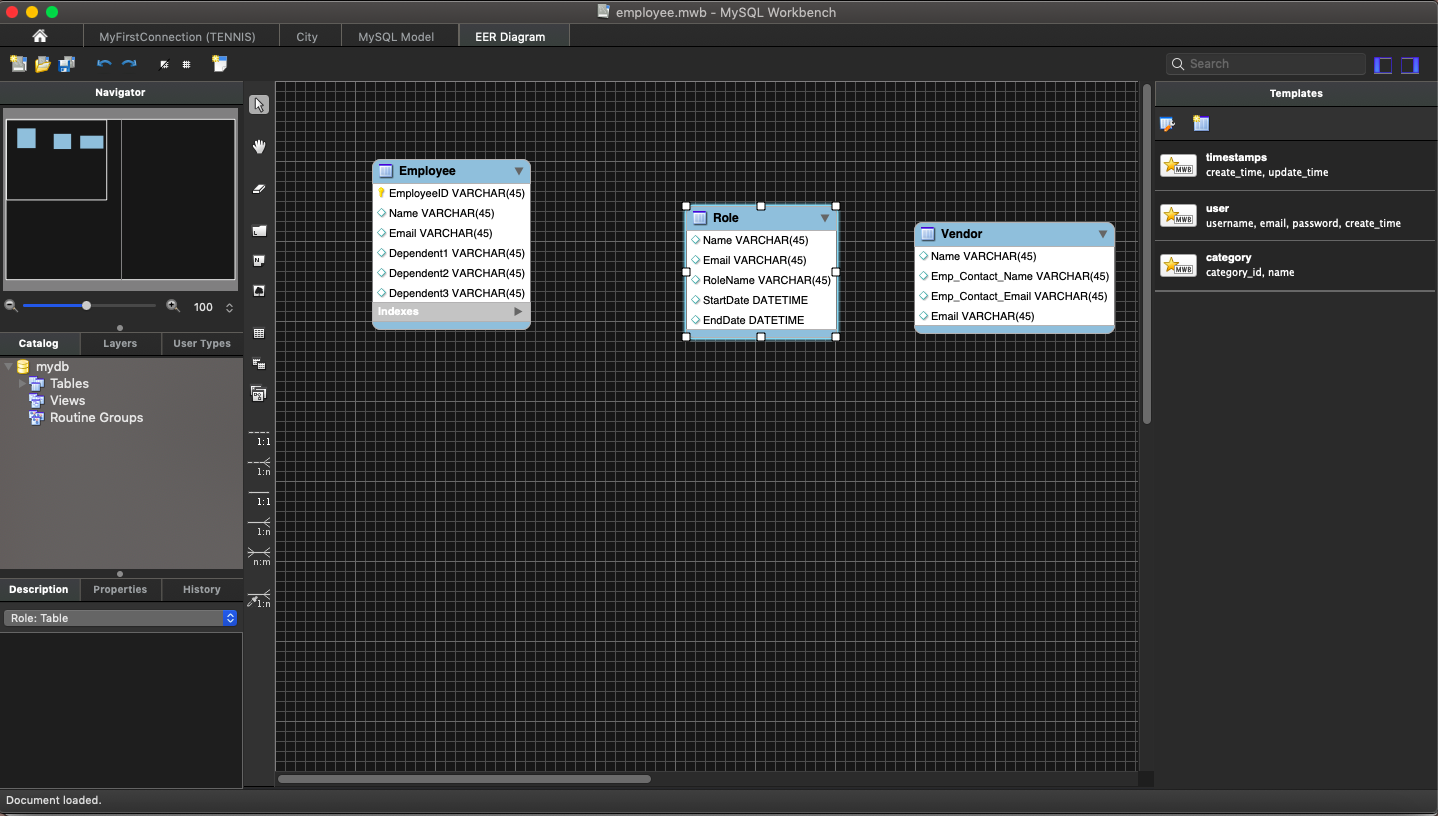Click the Navigator zoom slider handle
The image size is (1438, 816).
tap(87, 306)
